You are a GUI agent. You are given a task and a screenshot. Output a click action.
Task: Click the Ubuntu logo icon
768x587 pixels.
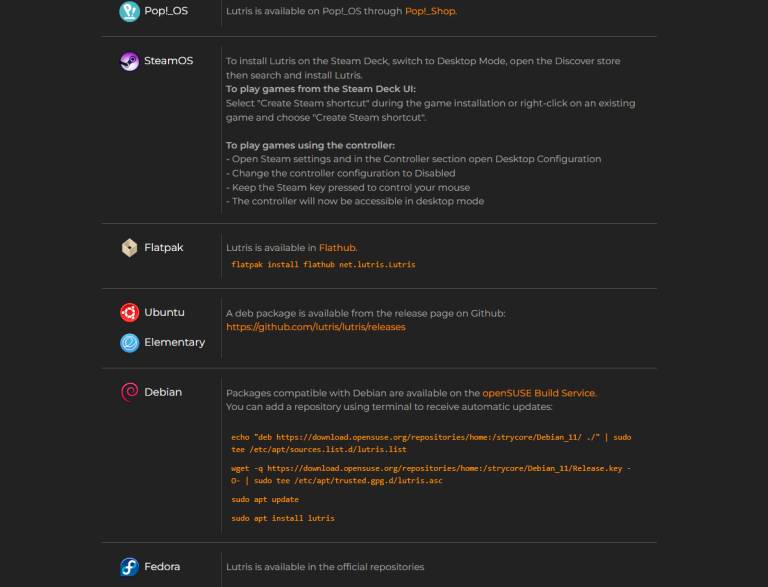[129, 313]
